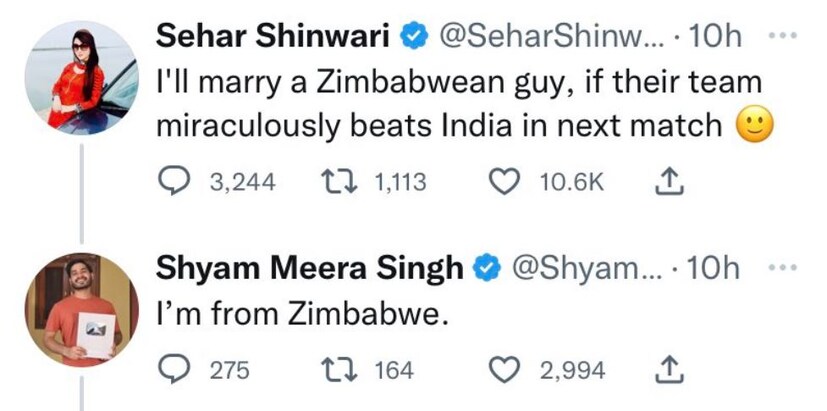Open Shyam Meera Singh's profile name link
This screenshot has height=411, width=827.
[310, 270]
